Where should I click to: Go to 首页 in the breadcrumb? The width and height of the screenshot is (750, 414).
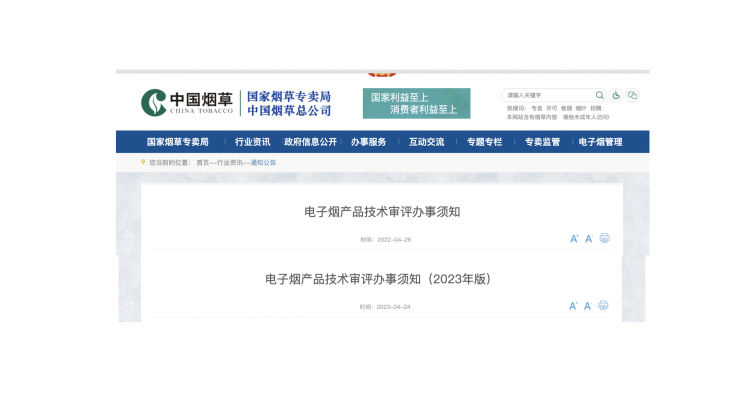pyautogui.click(x=202, y=163)
